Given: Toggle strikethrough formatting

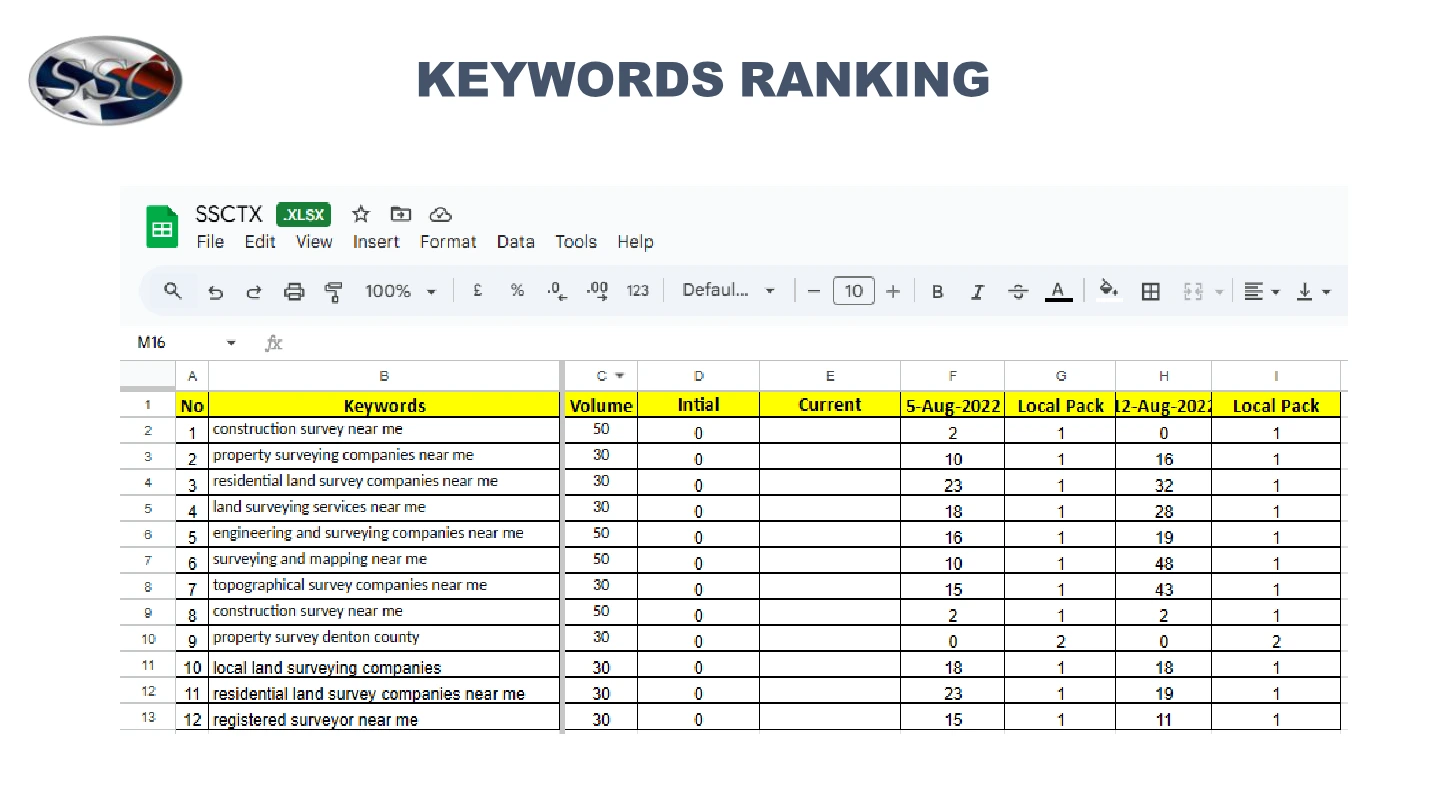Looking at the screenshot, I should tap(1018, 292).
